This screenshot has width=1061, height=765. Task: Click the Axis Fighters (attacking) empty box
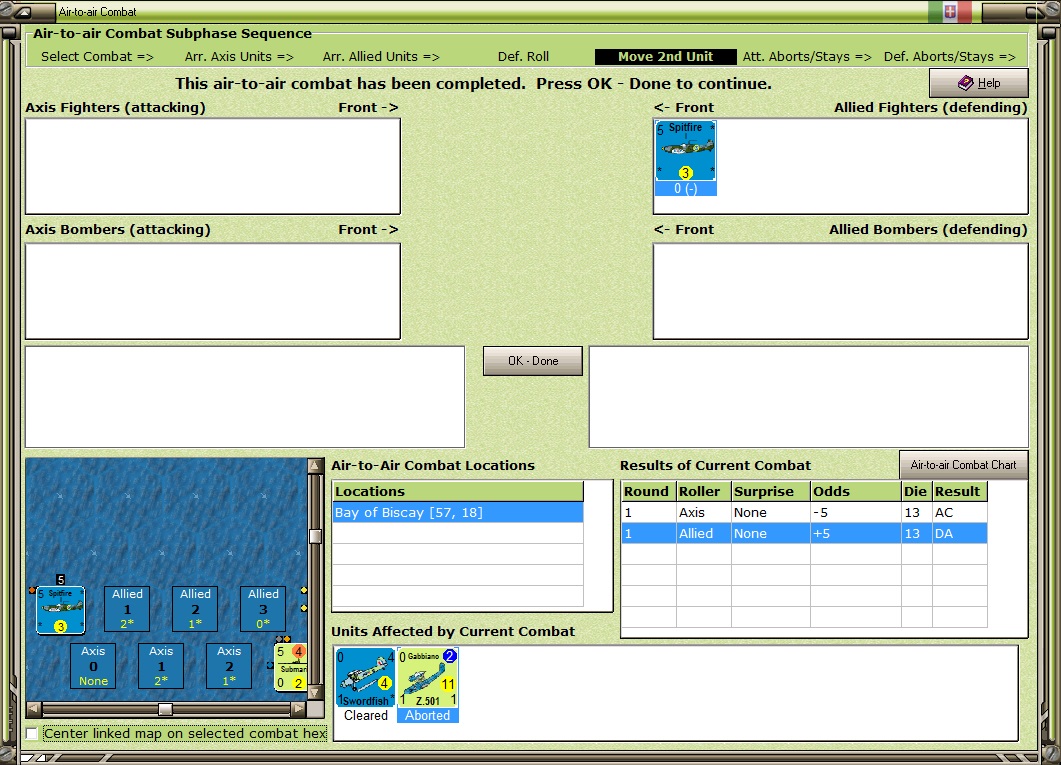(x=212, y=166)
